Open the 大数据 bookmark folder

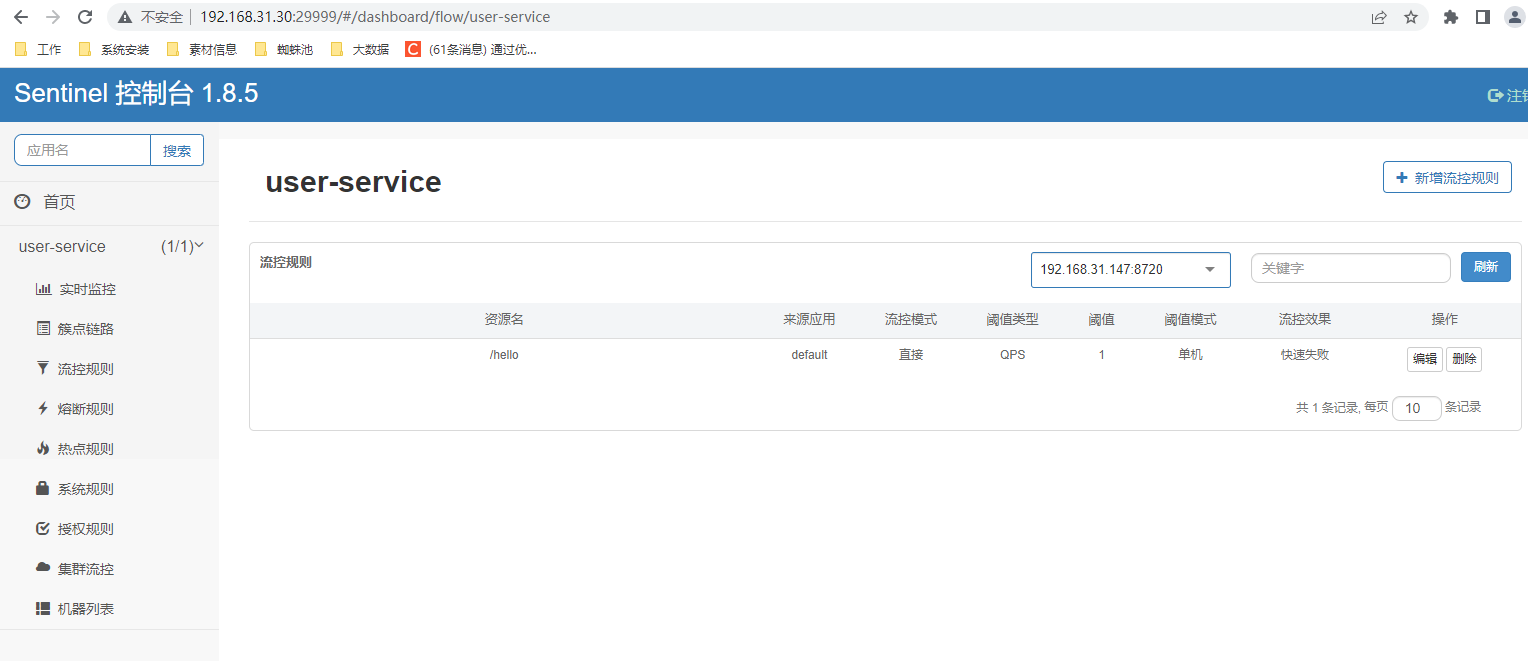(x=360, y=49)
